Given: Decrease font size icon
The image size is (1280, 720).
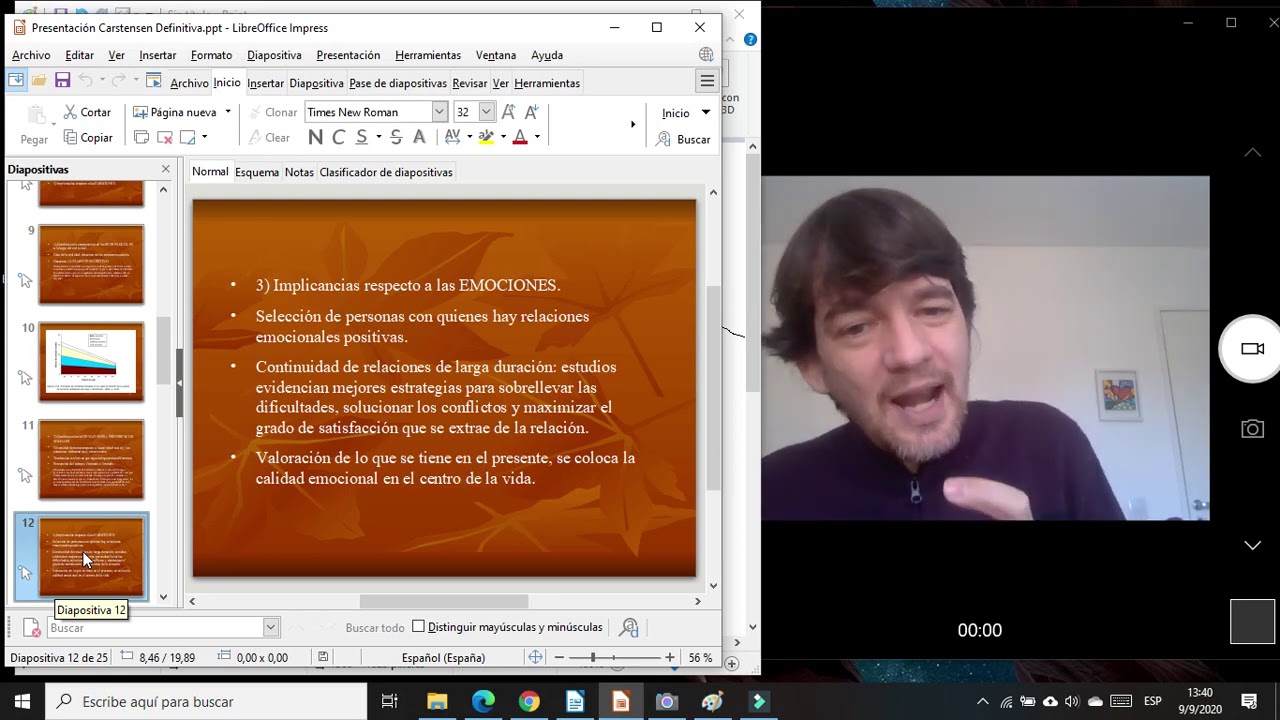Looking at the screenshot, I should coord(531,112).
